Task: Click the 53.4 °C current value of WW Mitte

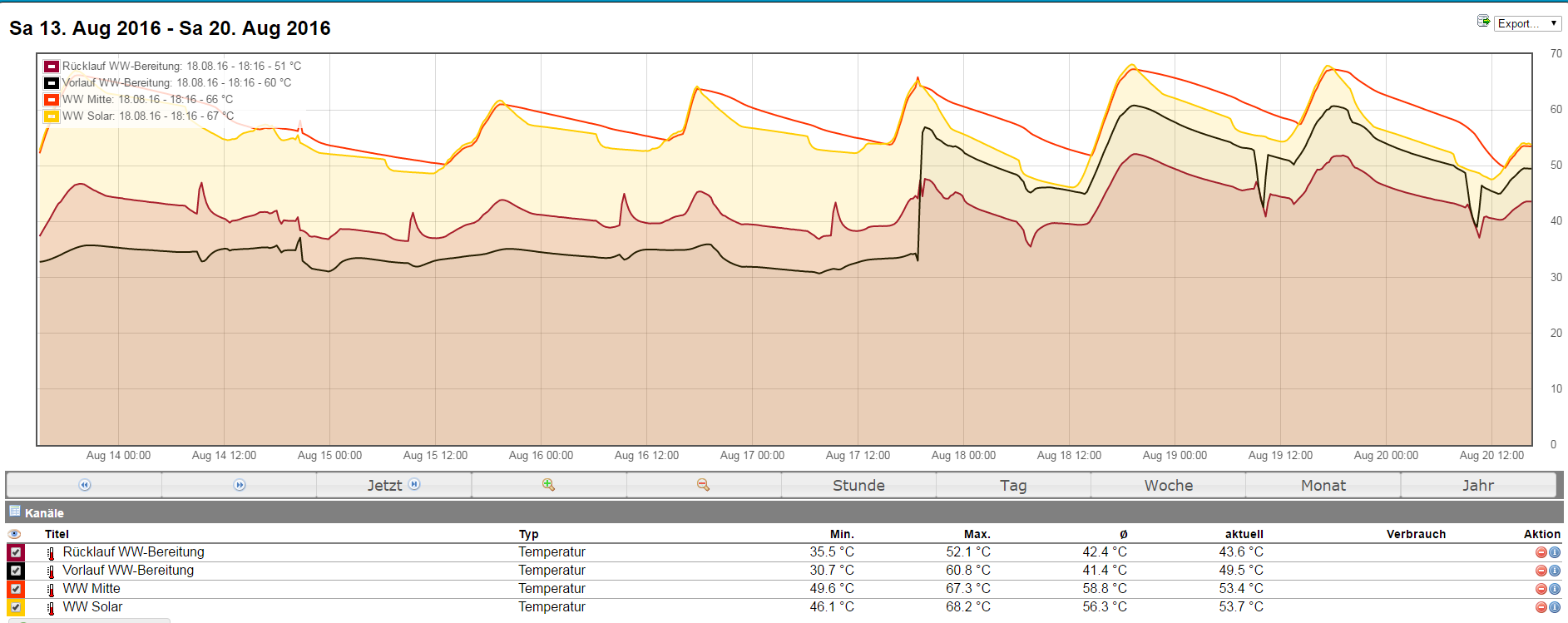Action: tap(1241, 589)
